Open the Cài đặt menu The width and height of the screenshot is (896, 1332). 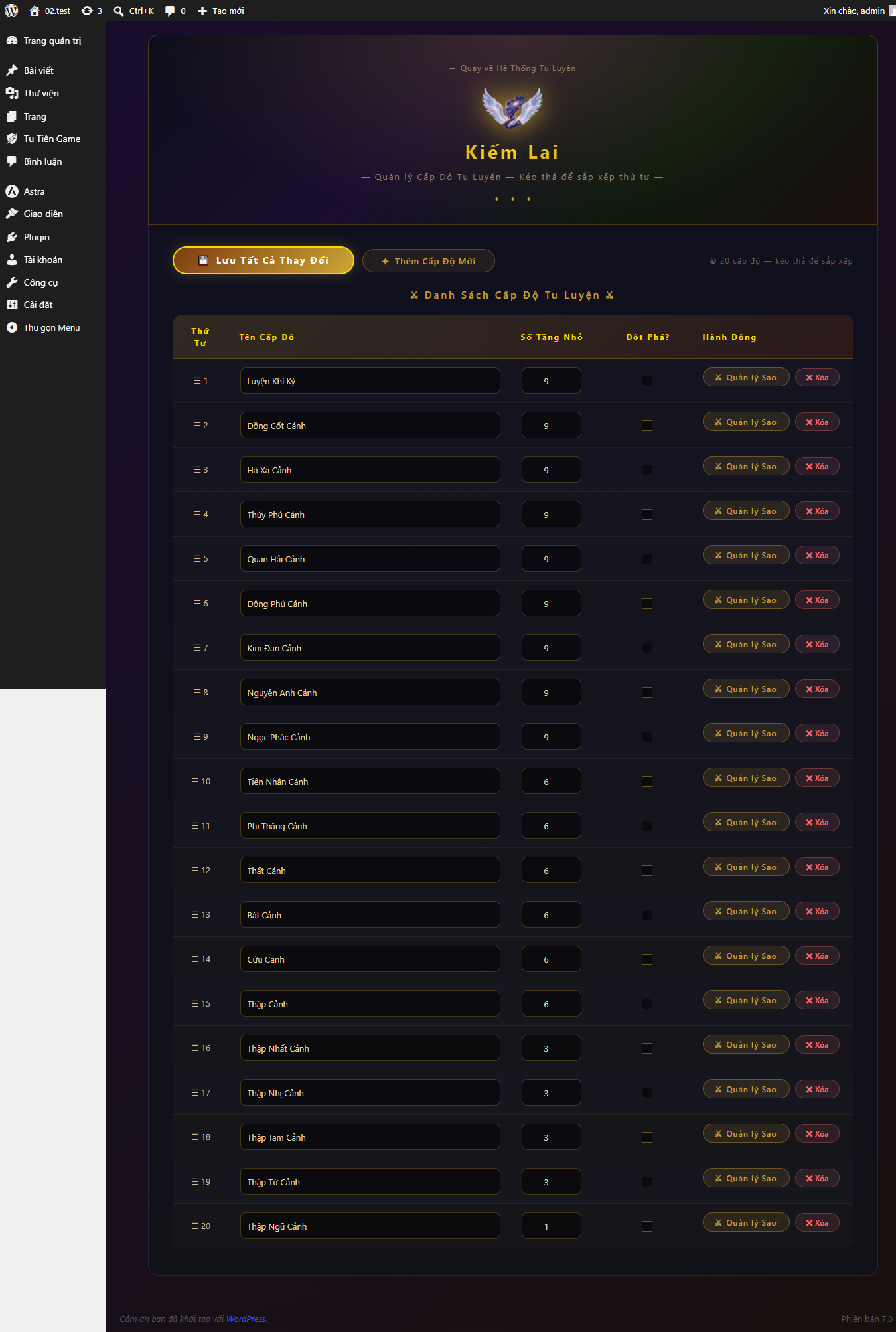[38, 305]
